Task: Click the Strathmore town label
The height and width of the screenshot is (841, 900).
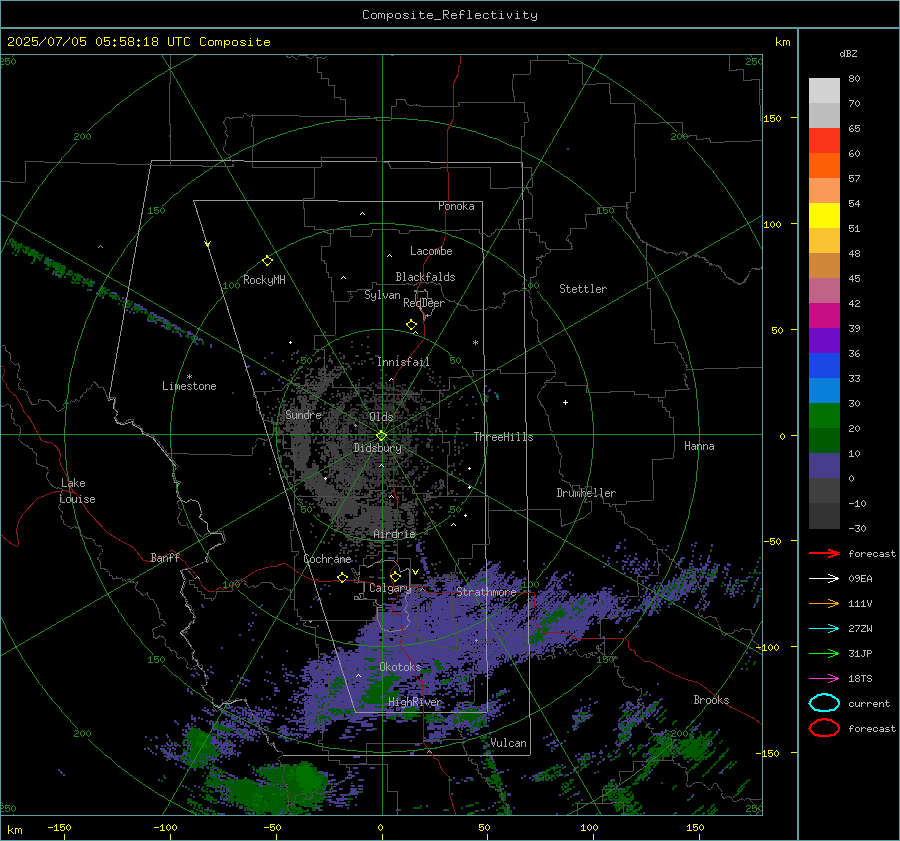Action: pyautogui.click(x=486, y=592)
